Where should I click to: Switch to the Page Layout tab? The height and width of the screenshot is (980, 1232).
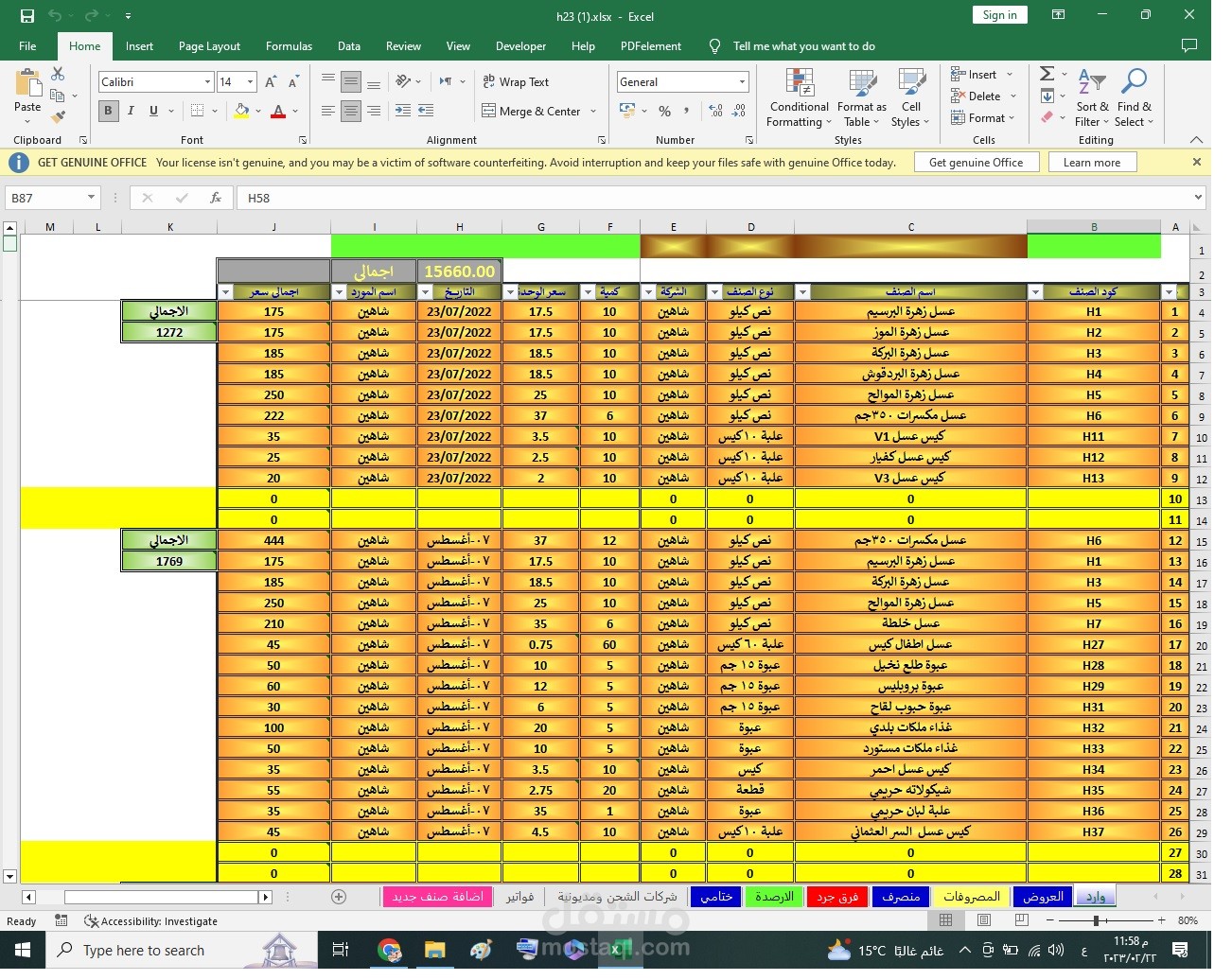coord(209,45)
